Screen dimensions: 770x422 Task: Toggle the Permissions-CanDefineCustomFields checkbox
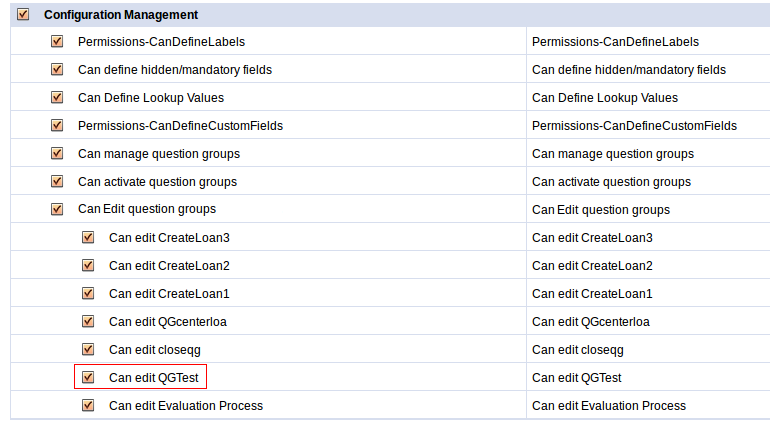(x=57, y=126)
